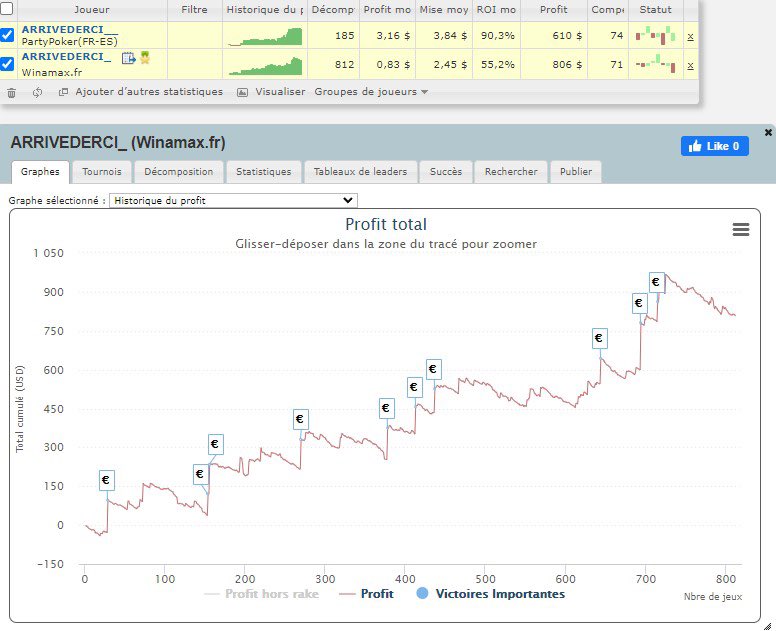This screenshot has width=776, height=631.
Task: Toggle the Profit legend series
Action: pyautogui.click(x=367, y=594)
